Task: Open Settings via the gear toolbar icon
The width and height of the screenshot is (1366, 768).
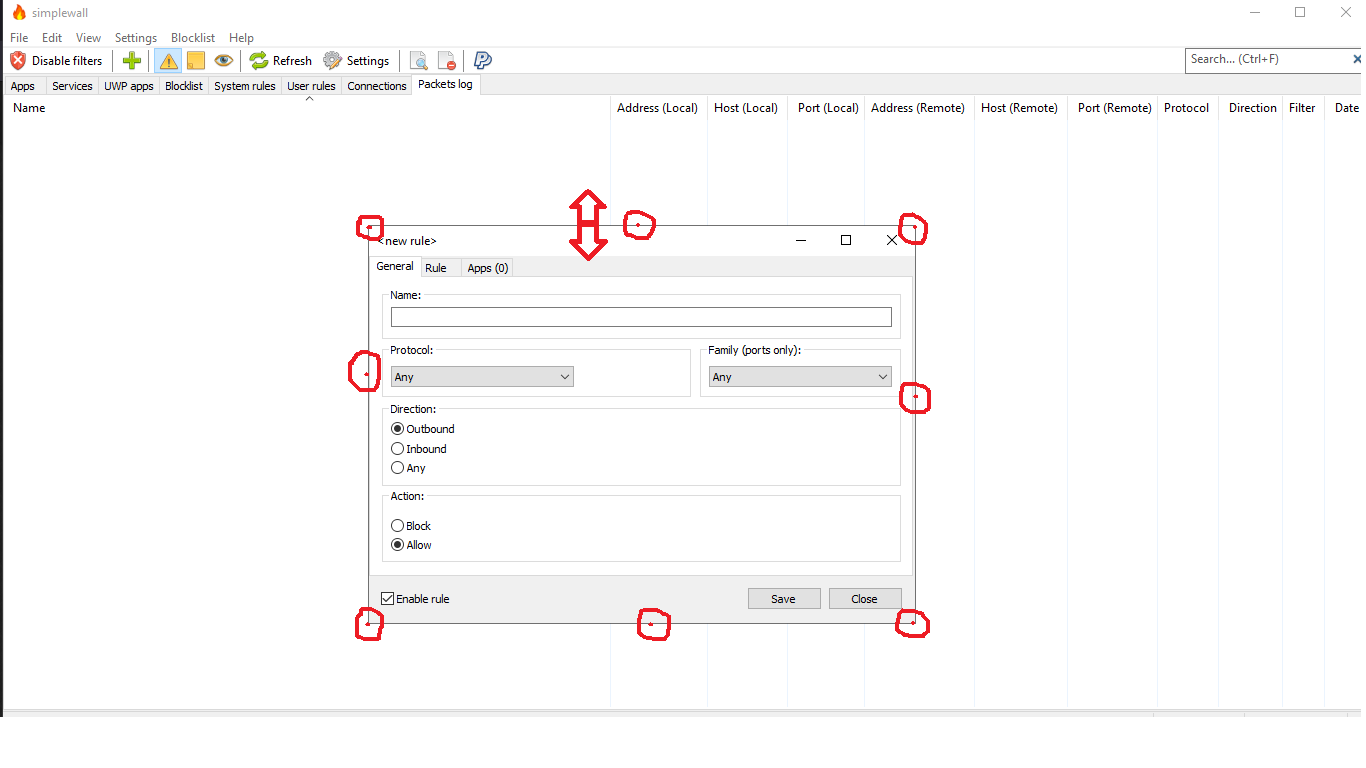Action: pyautogui.click(x=356, y=60)
